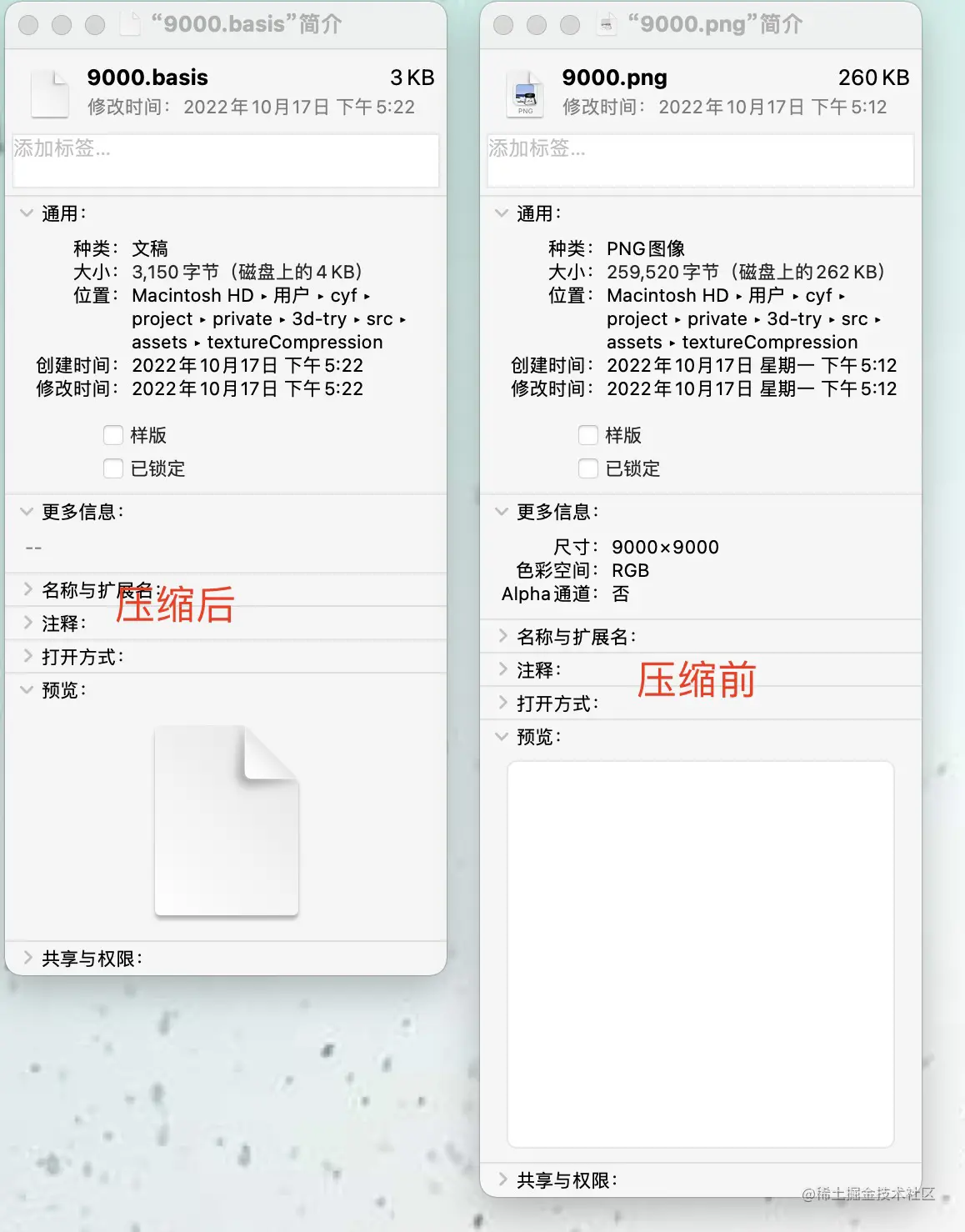Expand the 名称与扩展名 section for 9000.png
The width and height of the screenshot is (965, 1232).
[502, 635]
